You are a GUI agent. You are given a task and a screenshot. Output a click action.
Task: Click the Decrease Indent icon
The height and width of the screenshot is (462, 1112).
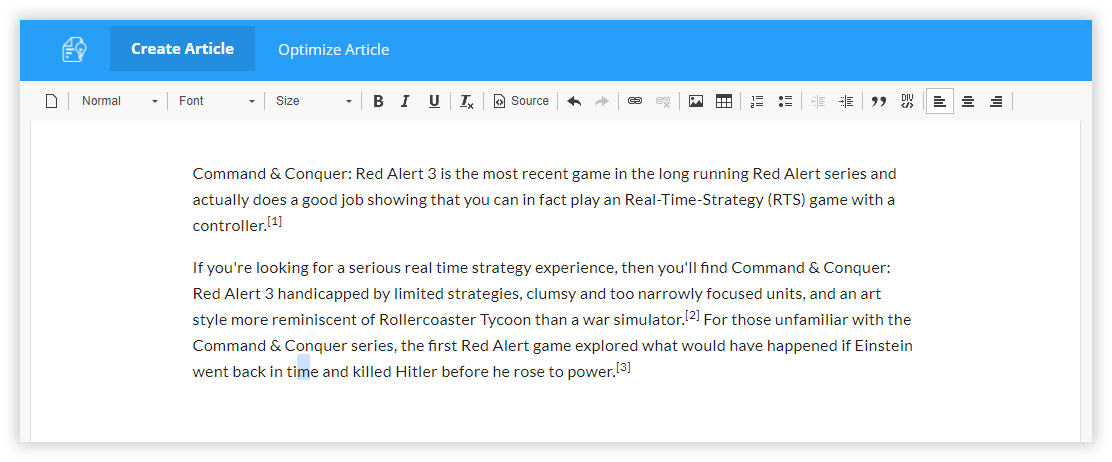pos(818,101)
